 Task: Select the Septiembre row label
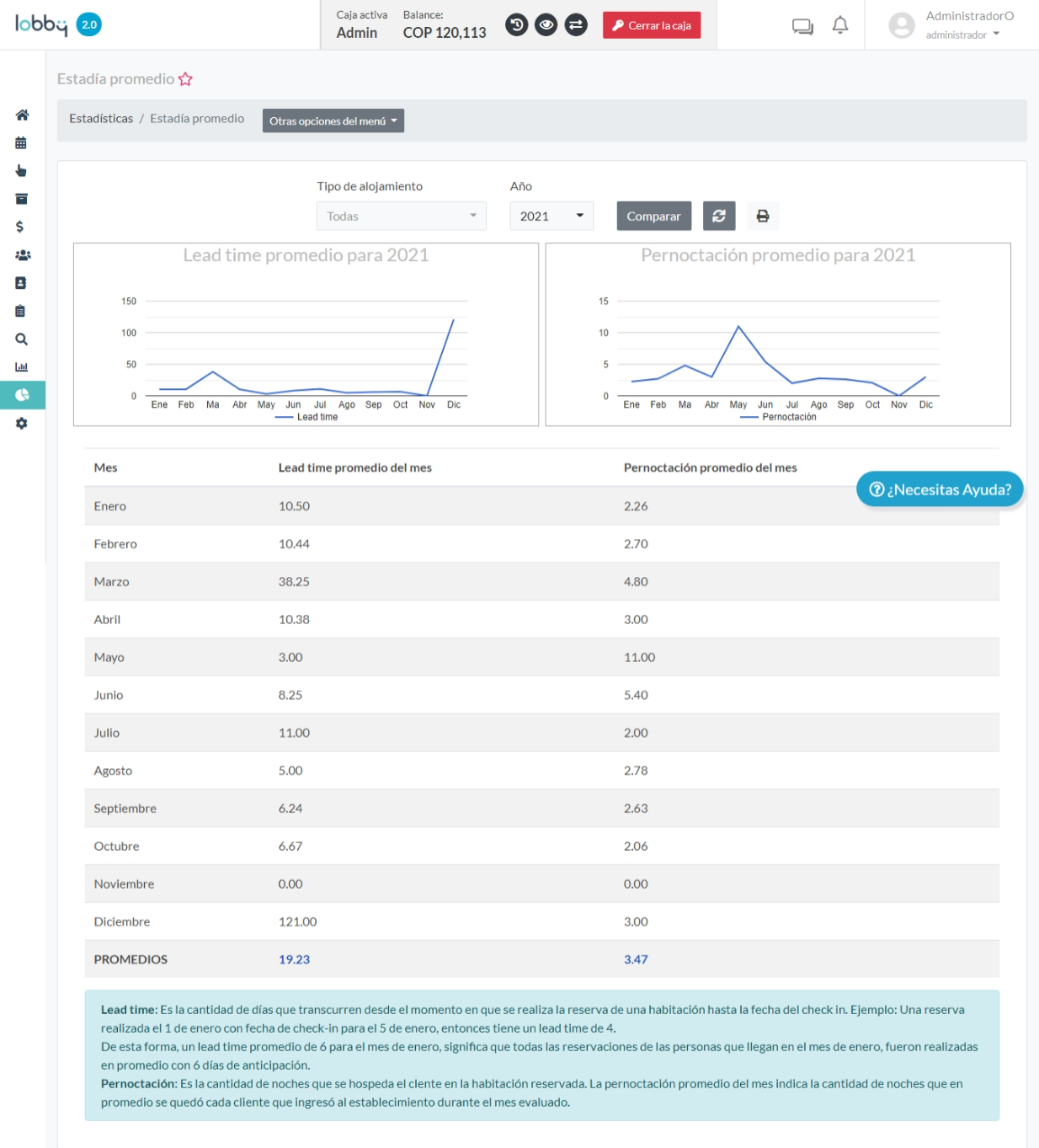coord(125,809)
